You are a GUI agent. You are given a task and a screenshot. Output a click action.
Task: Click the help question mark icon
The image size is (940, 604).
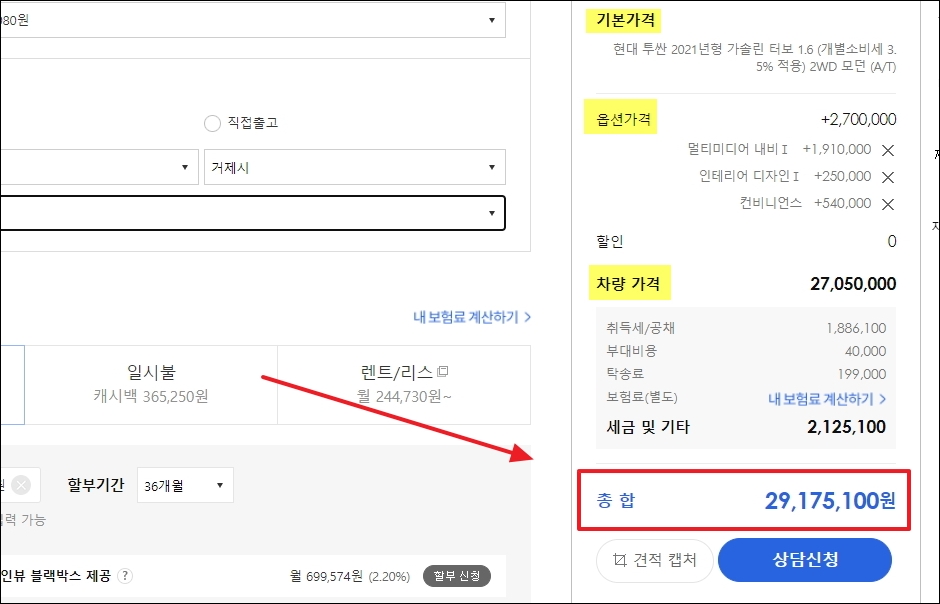(x=125, y=576)
